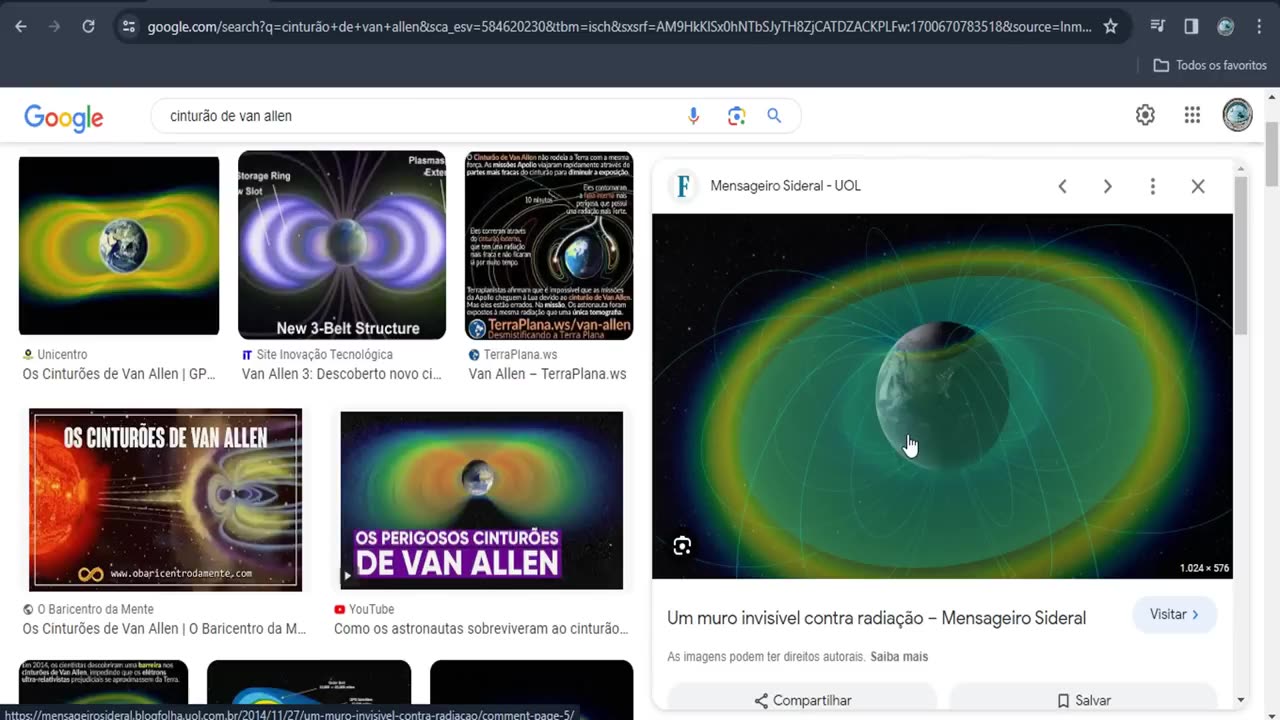Start voice search with microphone icon
This screenshot has height=720, width=1280.
693,116
